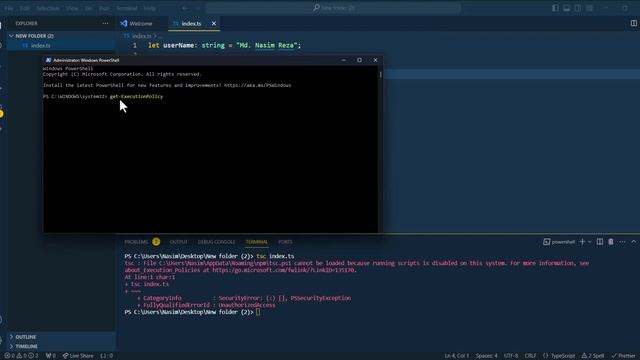640x360 pixels.
Task: Click the Ln 4, Col 1 indicator
Action: point(456,356)
